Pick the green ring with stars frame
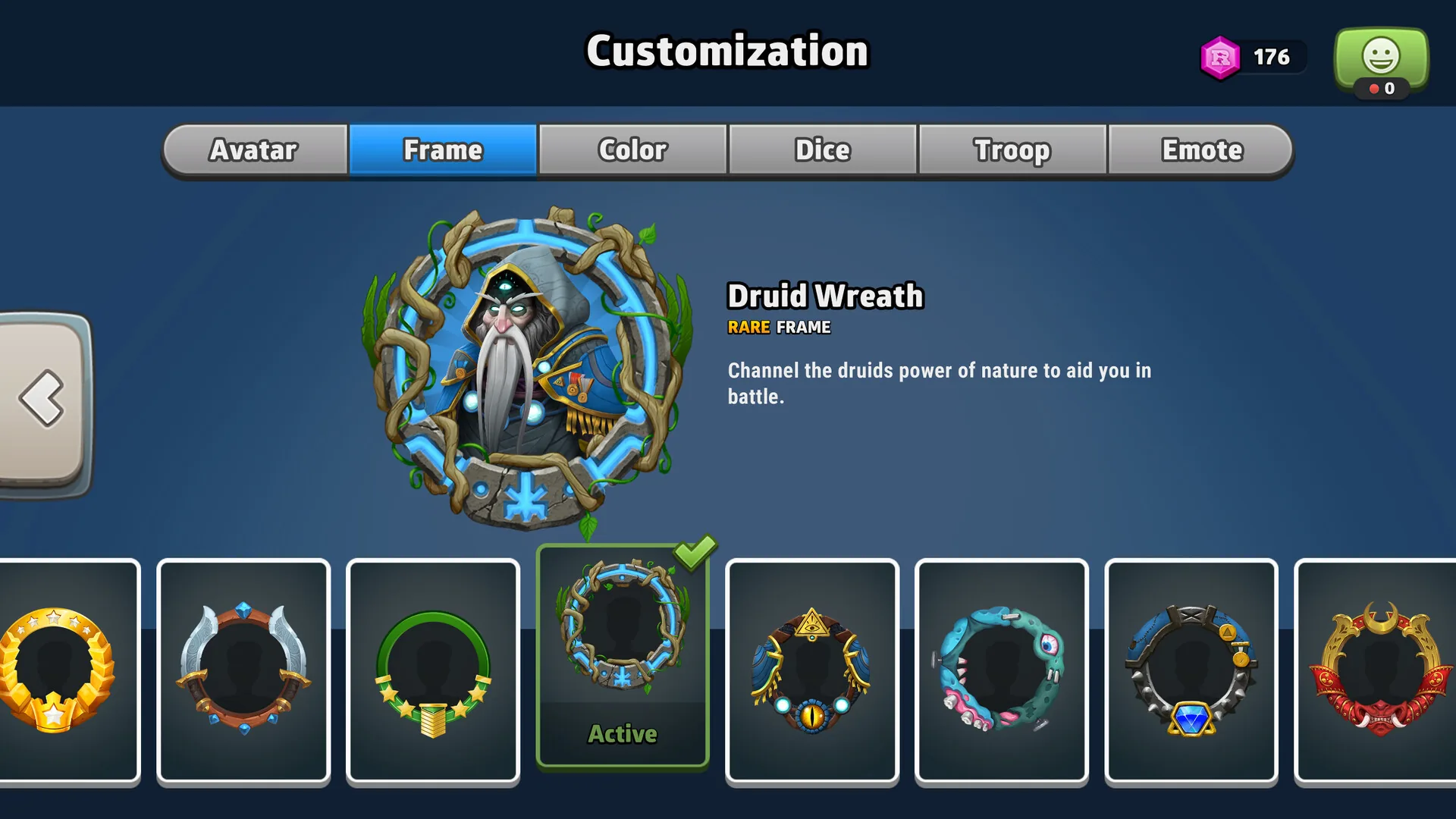The height and width of the screenshot is (819, 1456). (x=433, y=671)
